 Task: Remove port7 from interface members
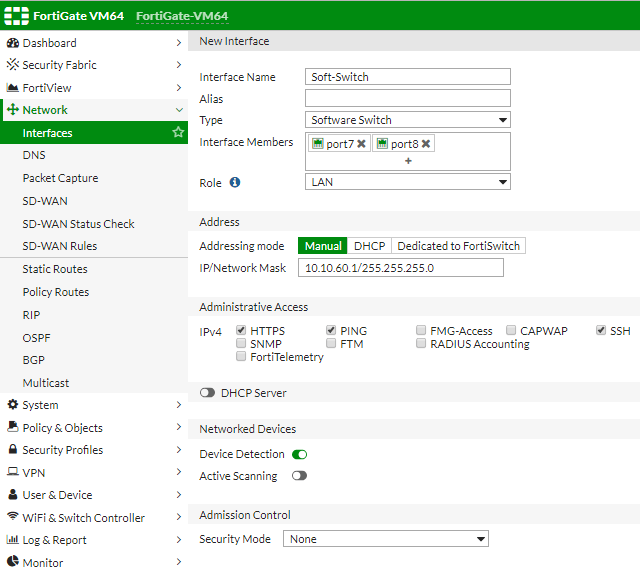(361, 144)
